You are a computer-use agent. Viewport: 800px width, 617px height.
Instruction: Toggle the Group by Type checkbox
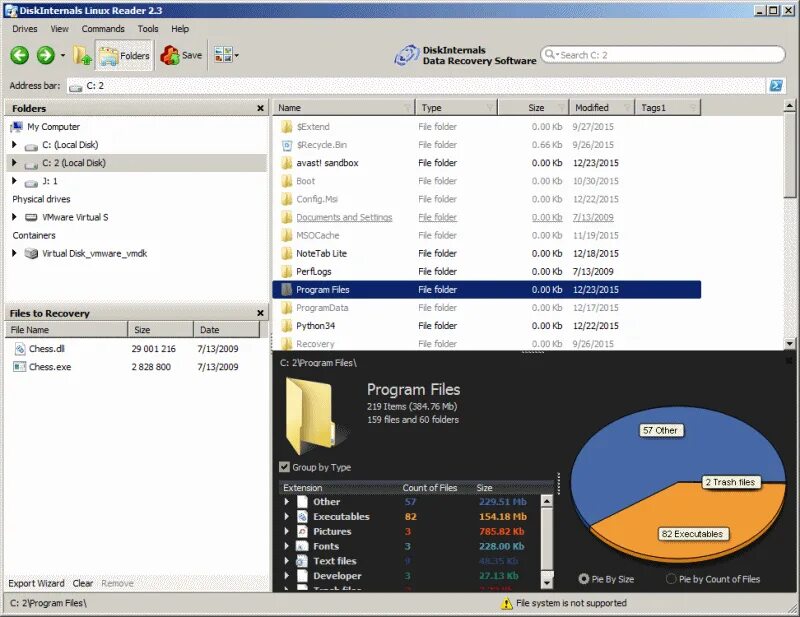[x=284, y=467]
